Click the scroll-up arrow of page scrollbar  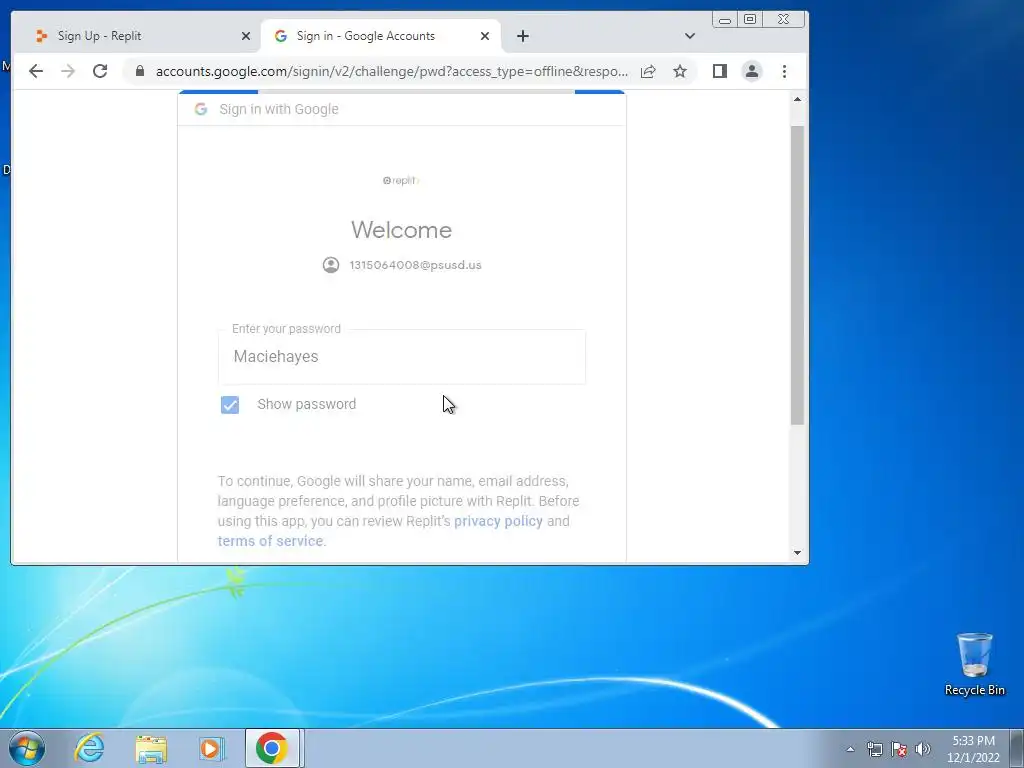797,99
